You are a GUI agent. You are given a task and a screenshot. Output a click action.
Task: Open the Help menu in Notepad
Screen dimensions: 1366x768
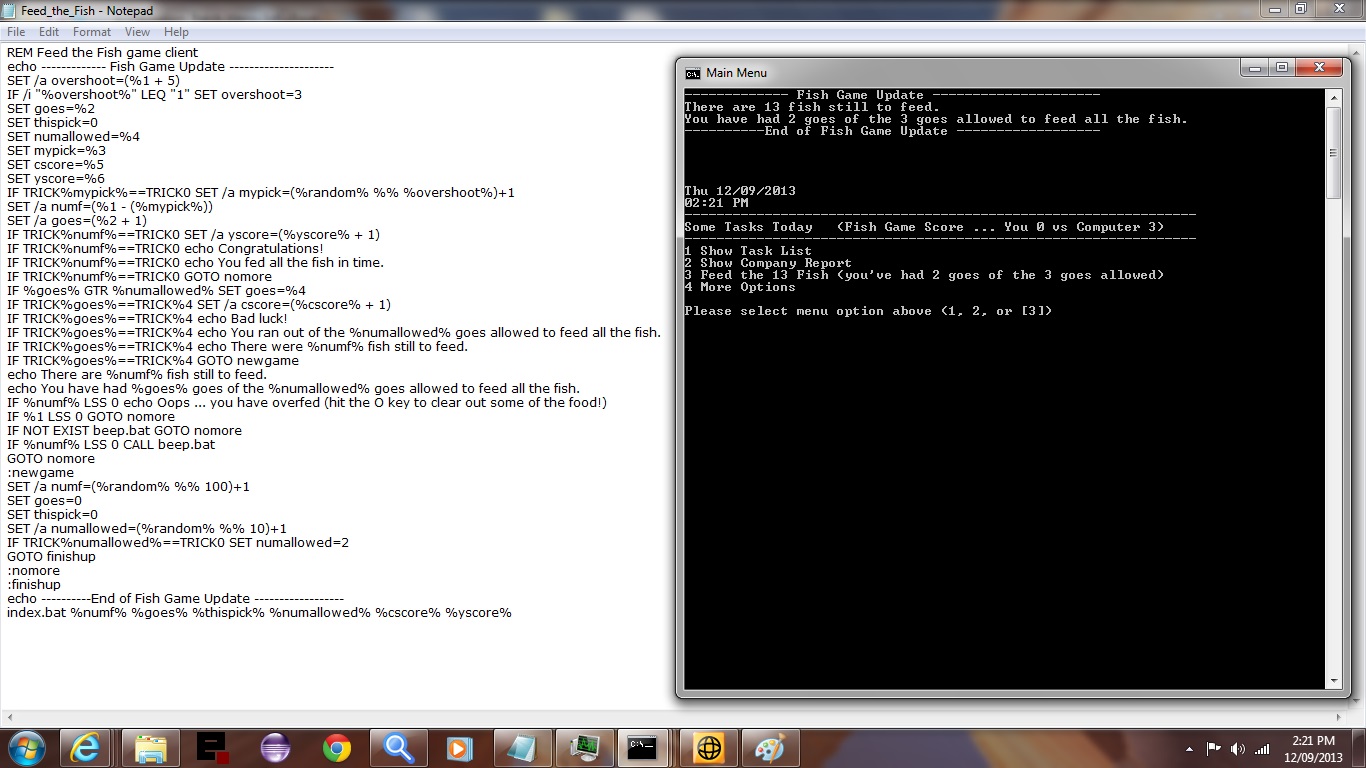(176, 32)
